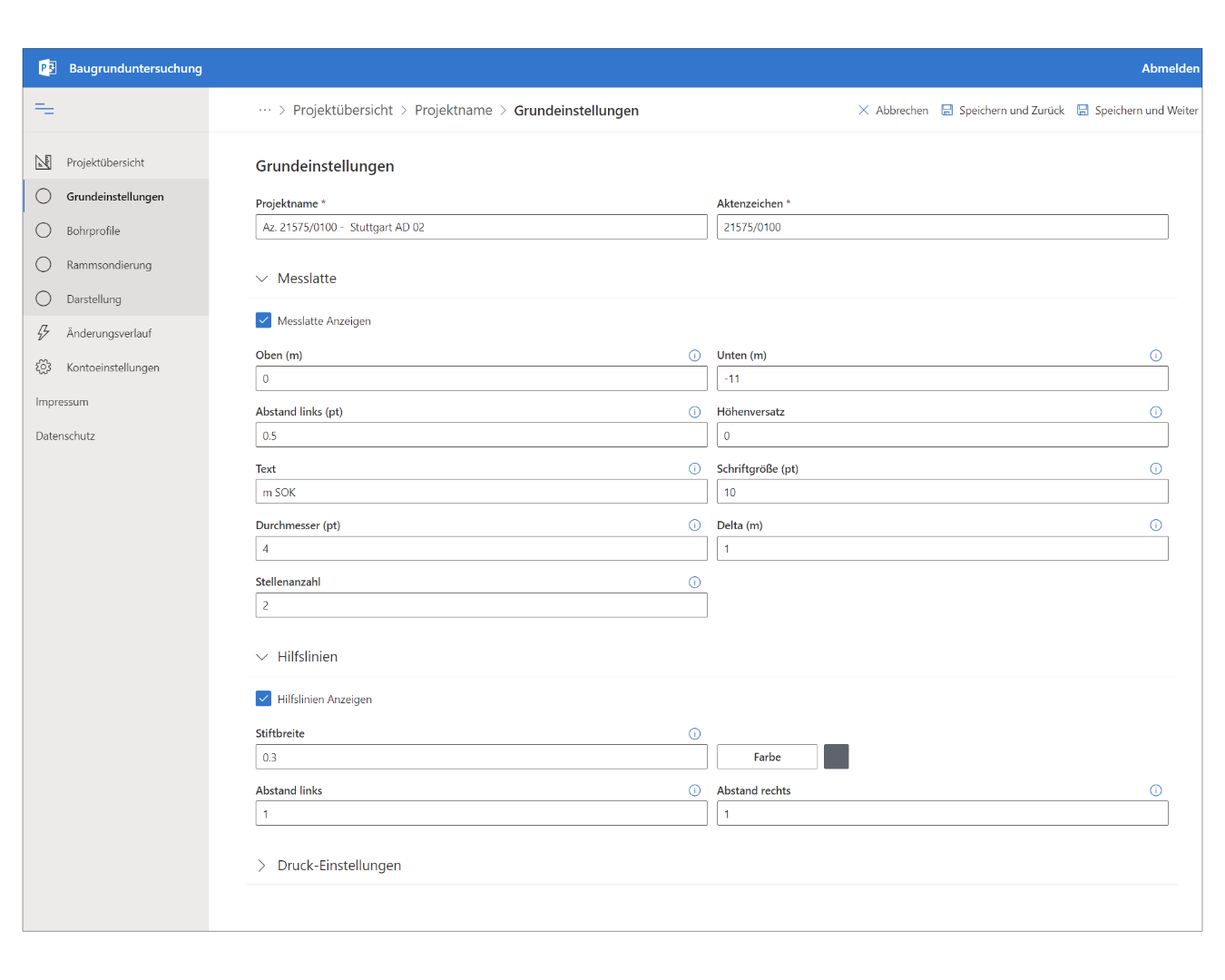Toggle the Hilfslinien Anzeigen checkbox
The image size is (1225, 980).
(264, 699)
